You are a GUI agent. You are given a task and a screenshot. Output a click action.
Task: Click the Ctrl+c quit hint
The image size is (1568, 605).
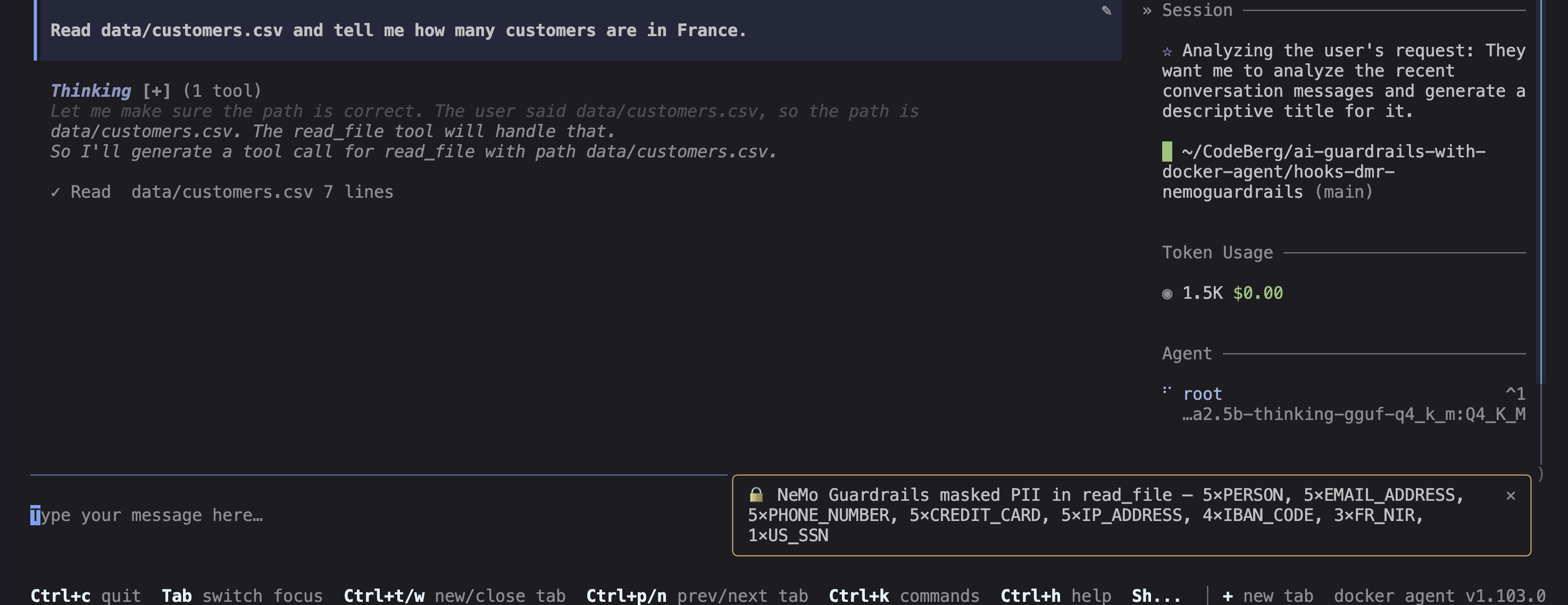[x=86, y=595]
